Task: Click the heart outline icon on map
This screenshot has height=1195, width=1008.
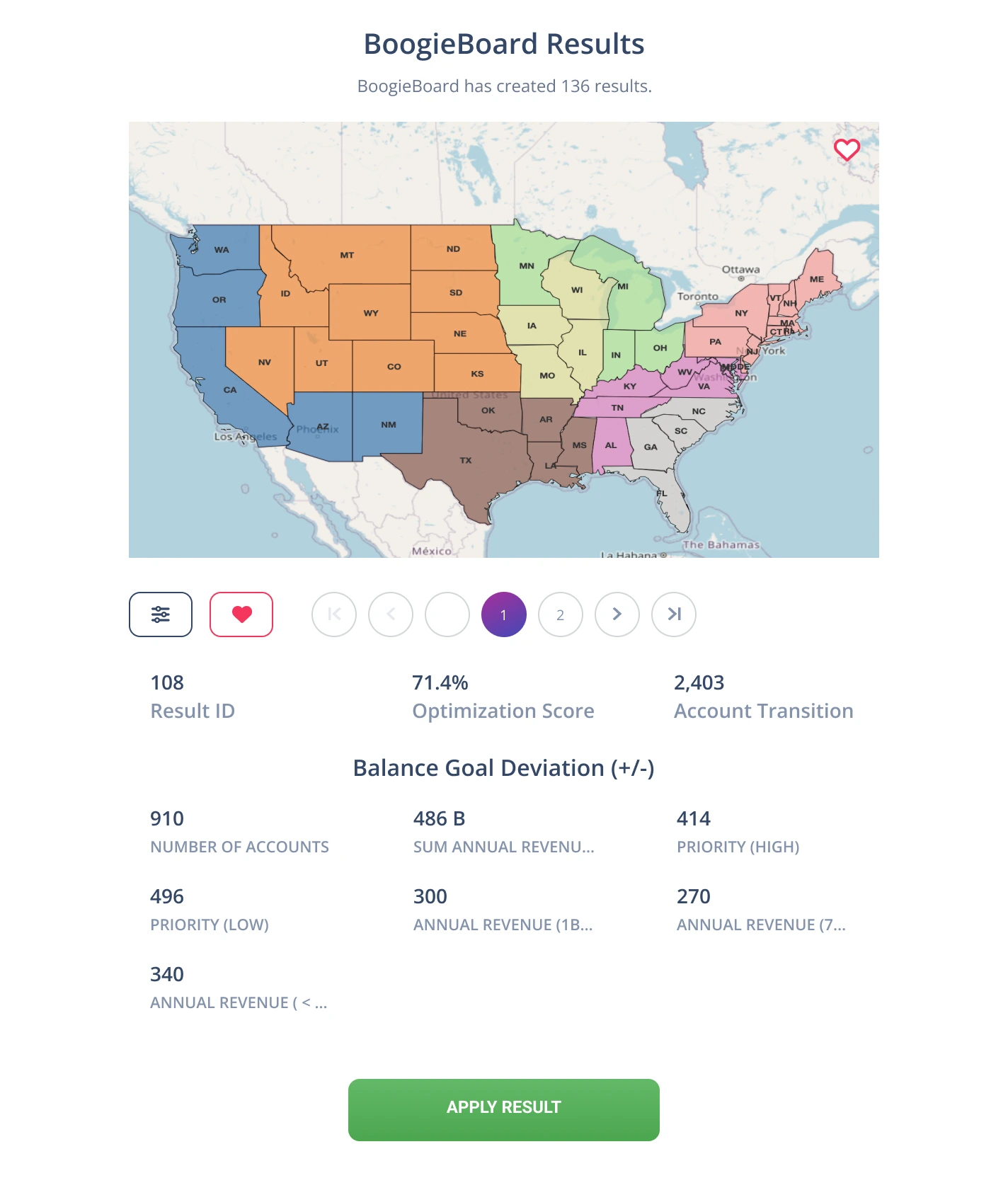Action: (846, 149)
